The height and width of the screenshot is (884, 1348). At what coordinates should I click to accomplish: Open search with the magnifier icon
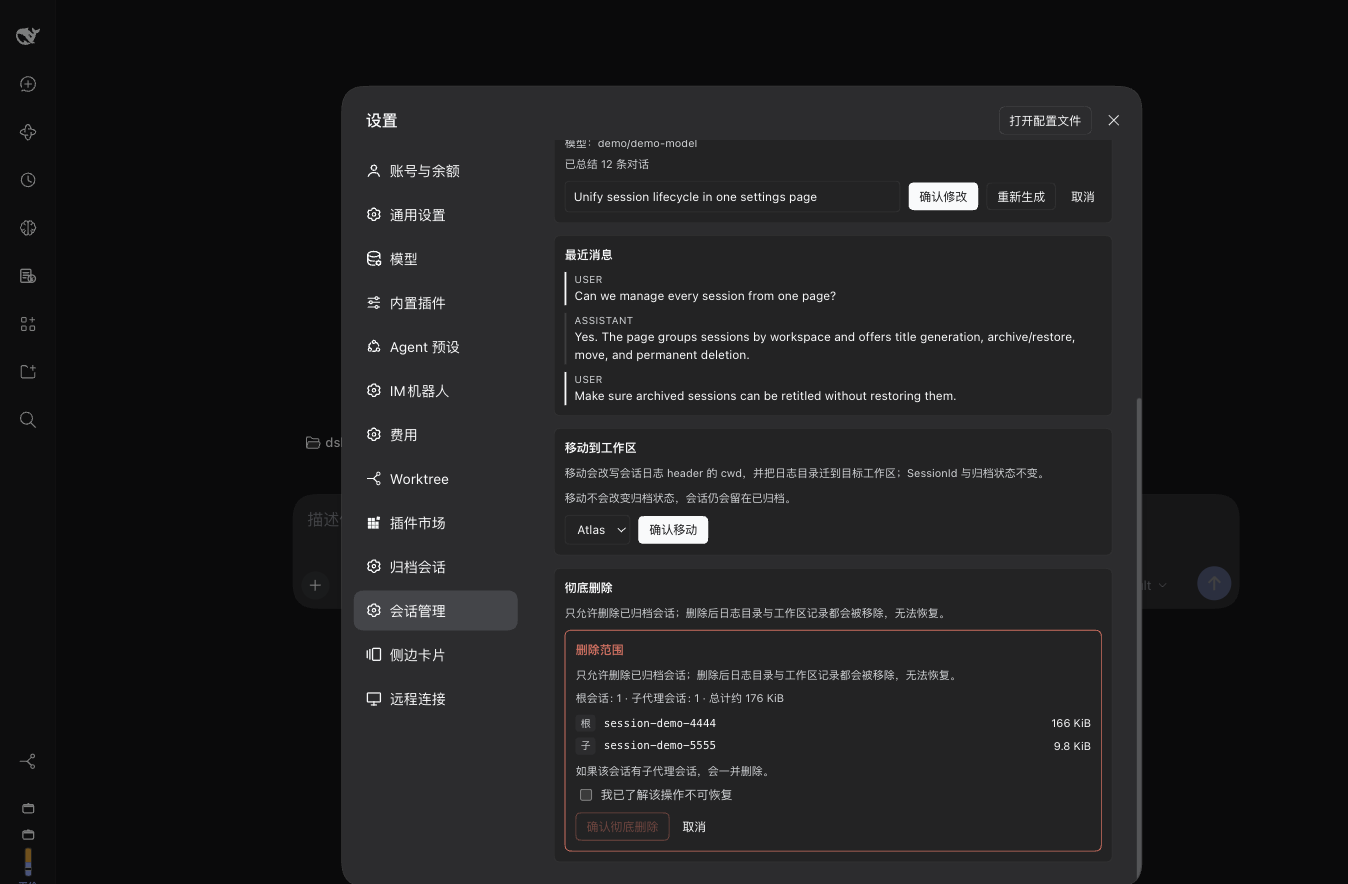[x=28, y=420]
